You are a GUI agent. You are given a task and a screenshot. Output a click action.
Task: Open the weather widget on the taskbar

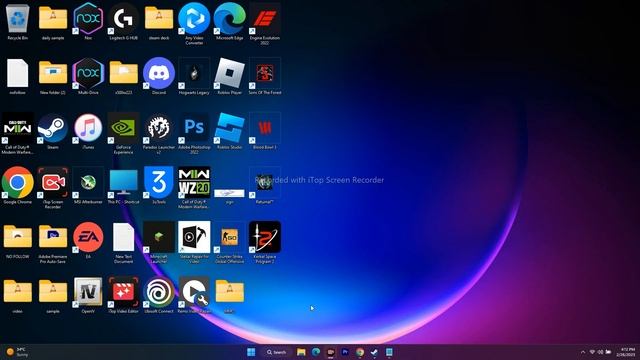[x=17, y=352]
